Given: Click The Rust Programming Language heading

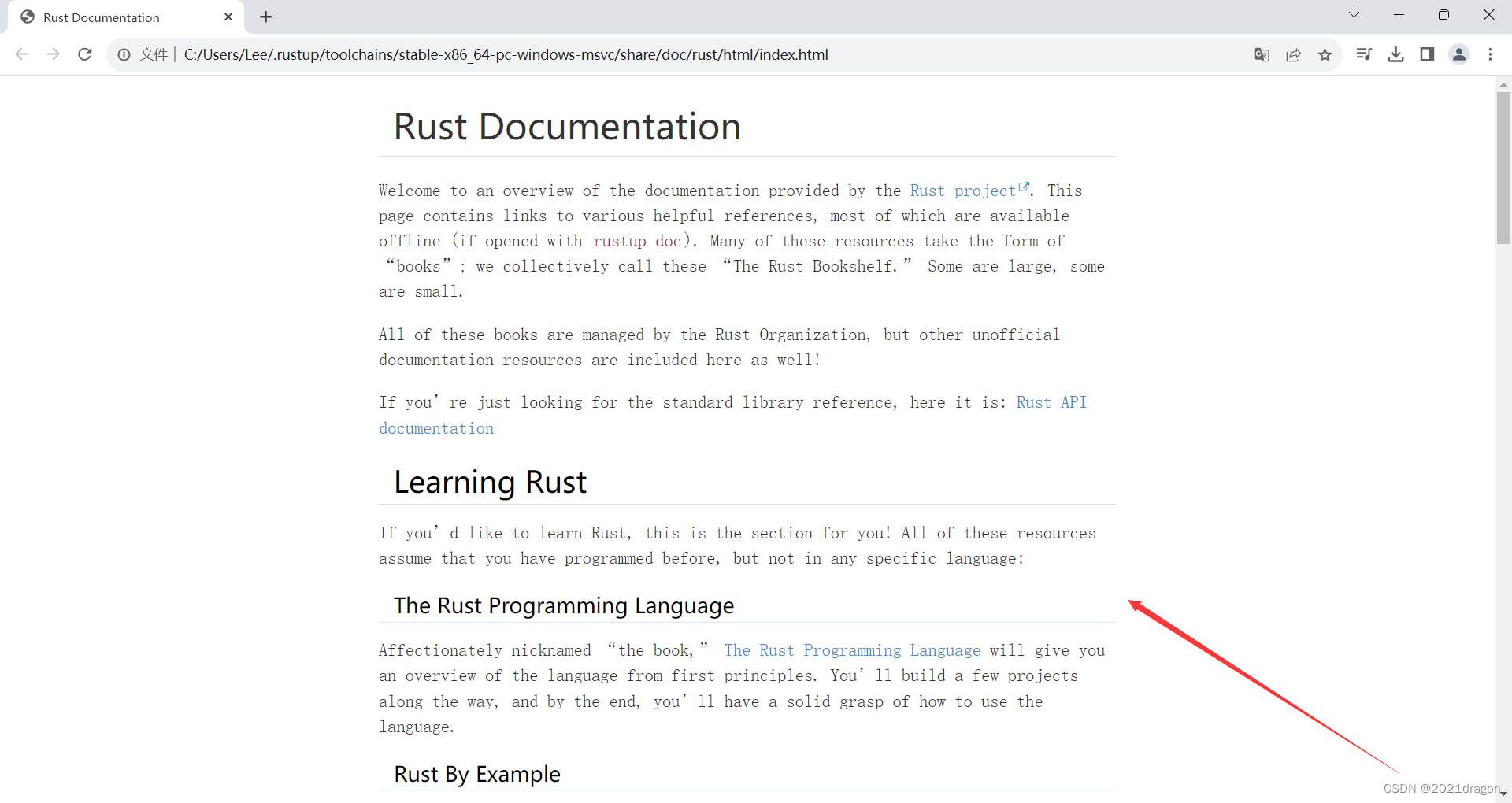Looking at the screenshot, I should point(564,605).
